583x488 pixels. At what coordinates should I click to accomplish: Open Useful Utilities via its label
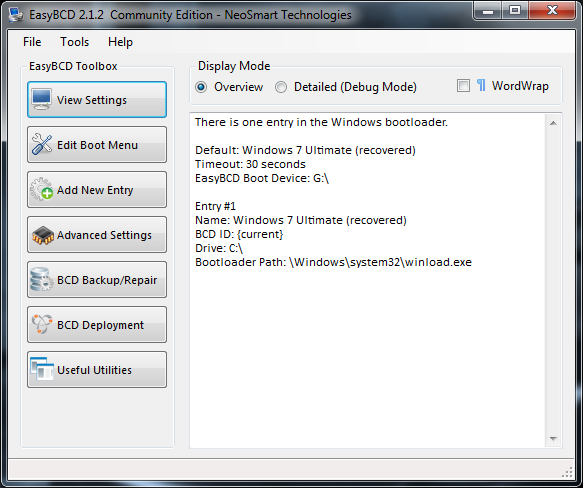[x=94, y=370]
